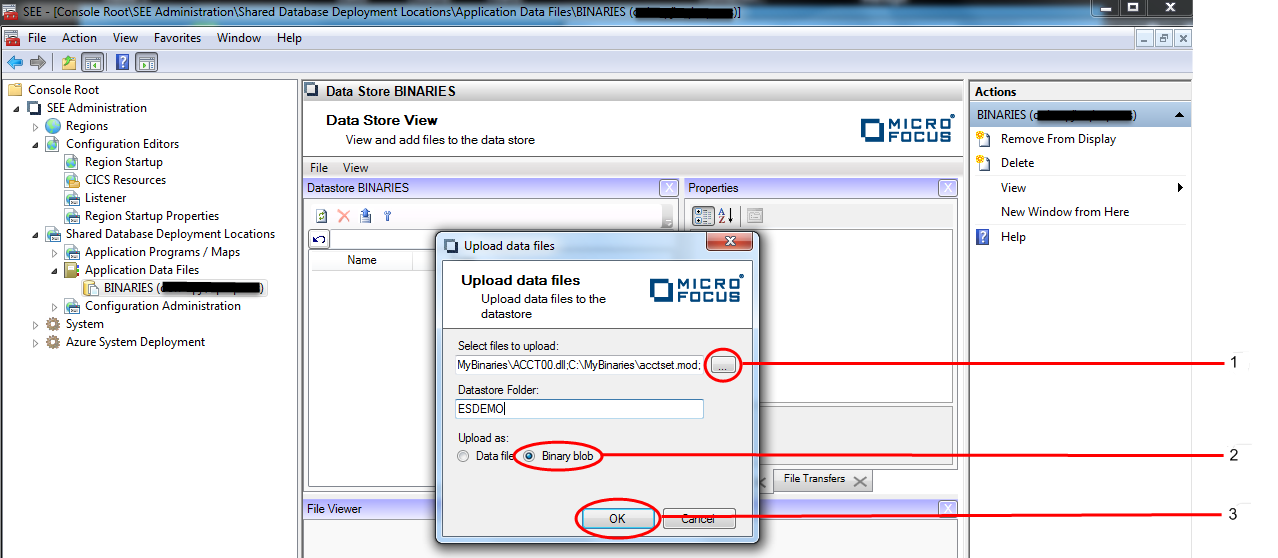
Task: Click the Datastore toolbar overflow dropdown
Action: click(x=667, y=219)
